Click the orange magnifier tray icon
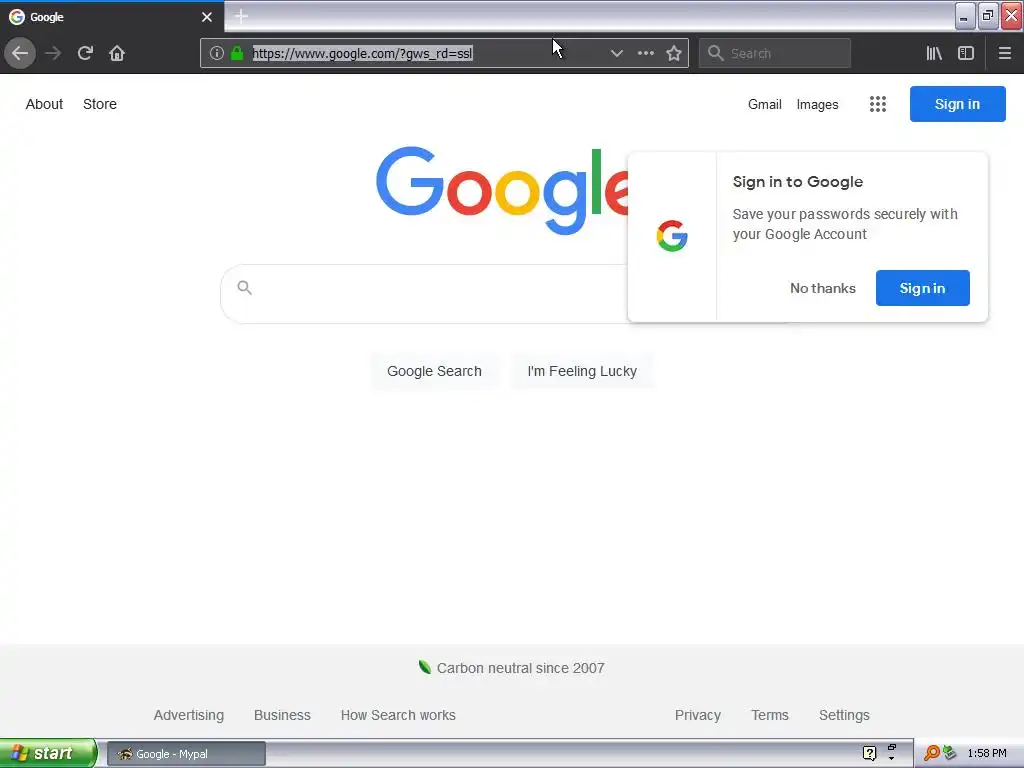1024x768 pixels. [x=931, y=754]
